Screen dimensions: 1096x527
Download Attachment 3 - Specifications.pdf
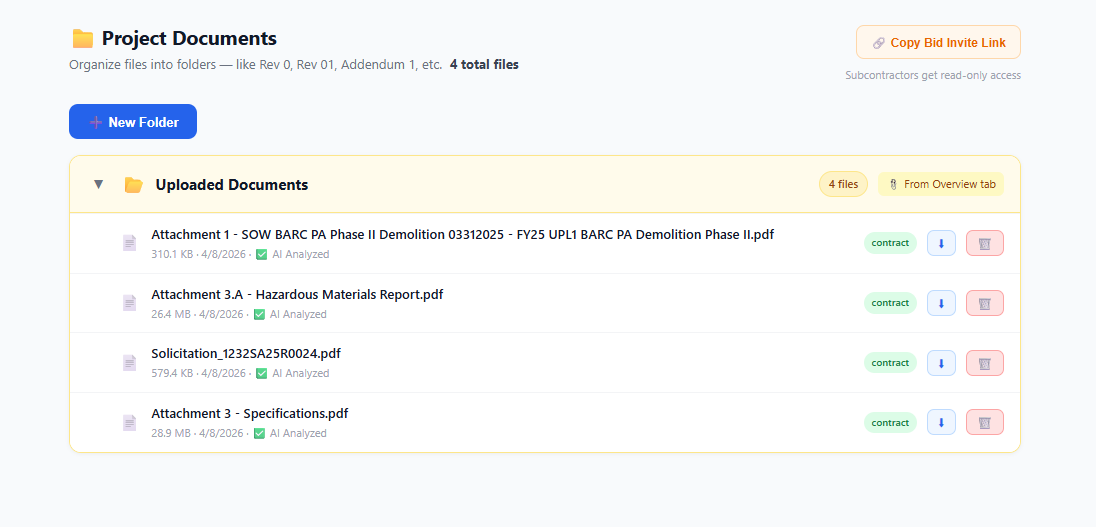tap(941, 422)
